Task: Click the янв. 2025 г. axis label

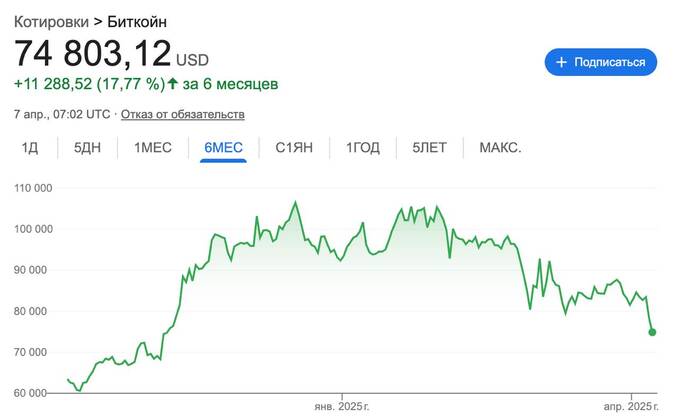Action: pyautogui.click(x=342, y=407)
